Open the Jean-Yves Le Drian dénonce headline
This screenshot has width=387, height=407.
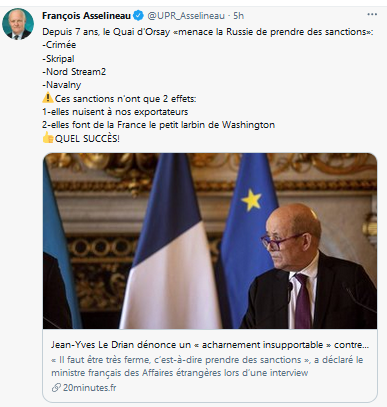tap(210, 345)
